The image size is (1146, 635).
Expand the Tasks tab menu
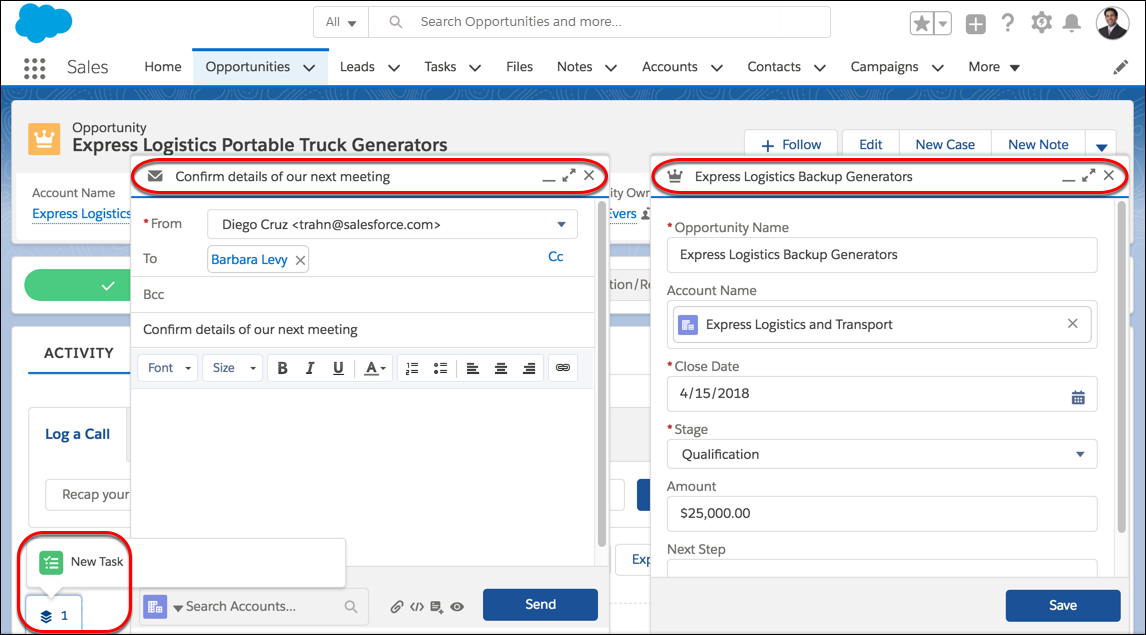pyautogui.click(x=475, y=68)
